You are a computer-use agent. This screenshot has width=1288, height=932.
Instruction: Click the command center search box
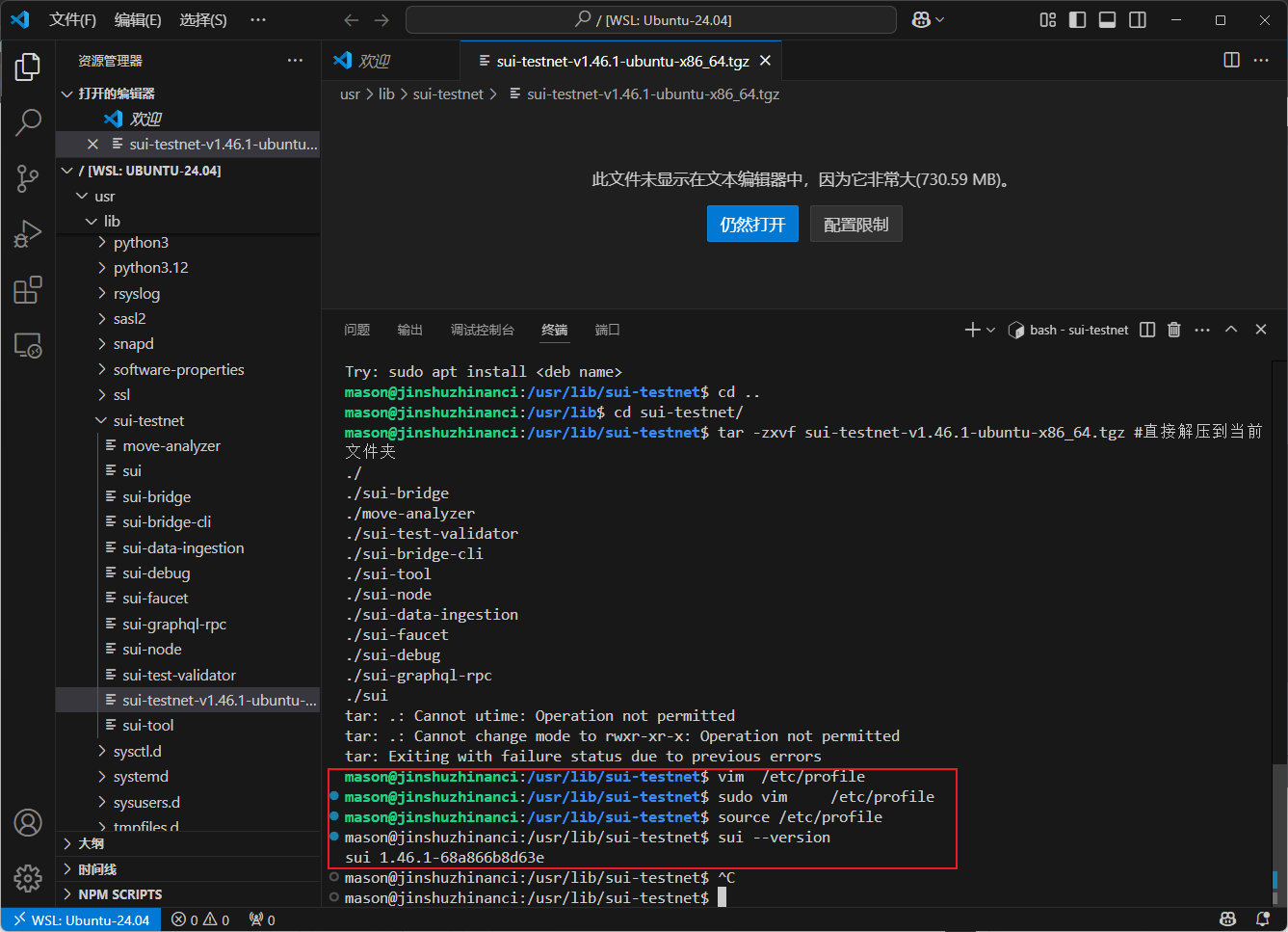[x=651, y=20]
